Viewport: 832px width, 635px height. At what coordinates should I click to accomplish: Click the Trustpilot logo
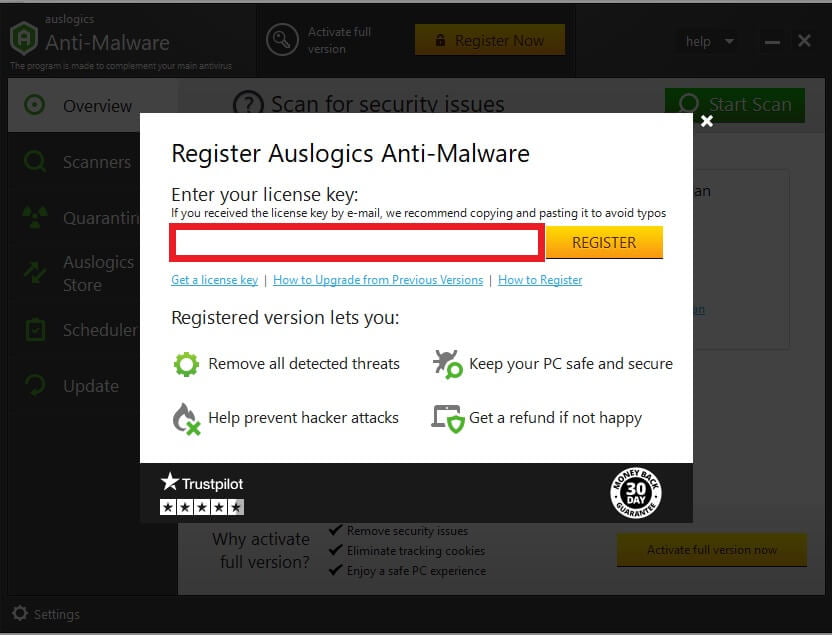pyautogui.click(x=202, y=483)
